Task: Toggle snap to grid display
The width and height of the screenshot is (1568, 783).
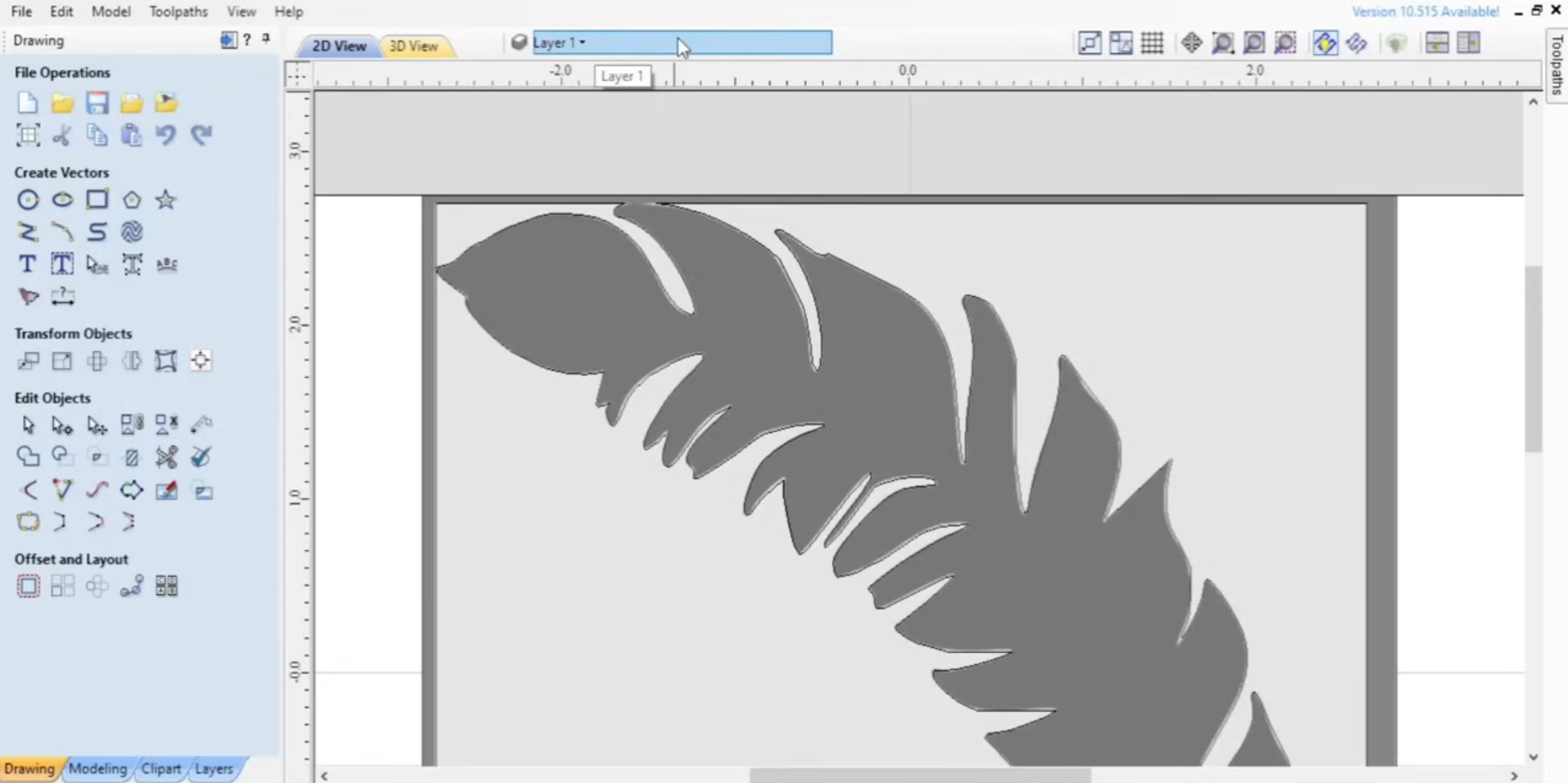Action: click(1152, 43)
